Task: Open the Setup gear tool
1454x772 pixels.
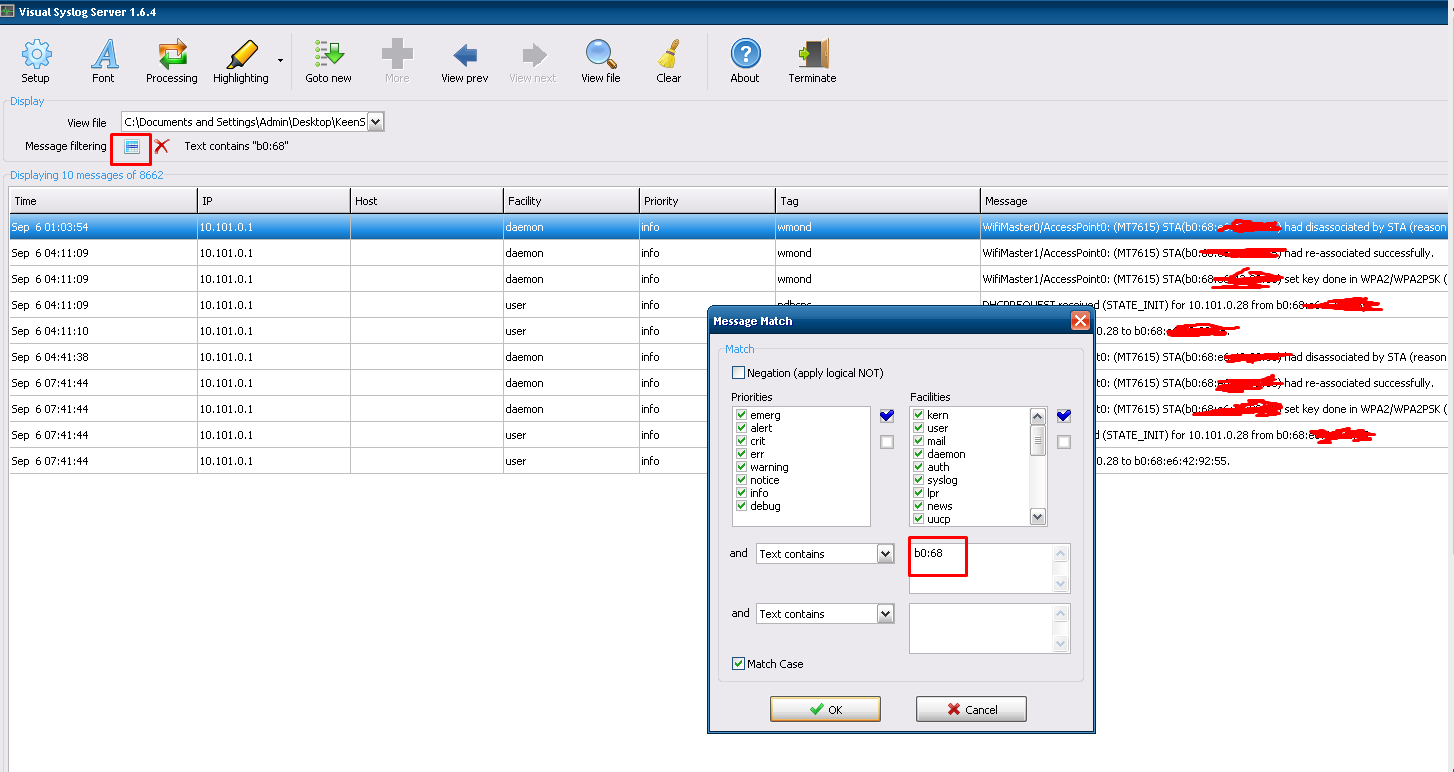Action: click(35, 61)
